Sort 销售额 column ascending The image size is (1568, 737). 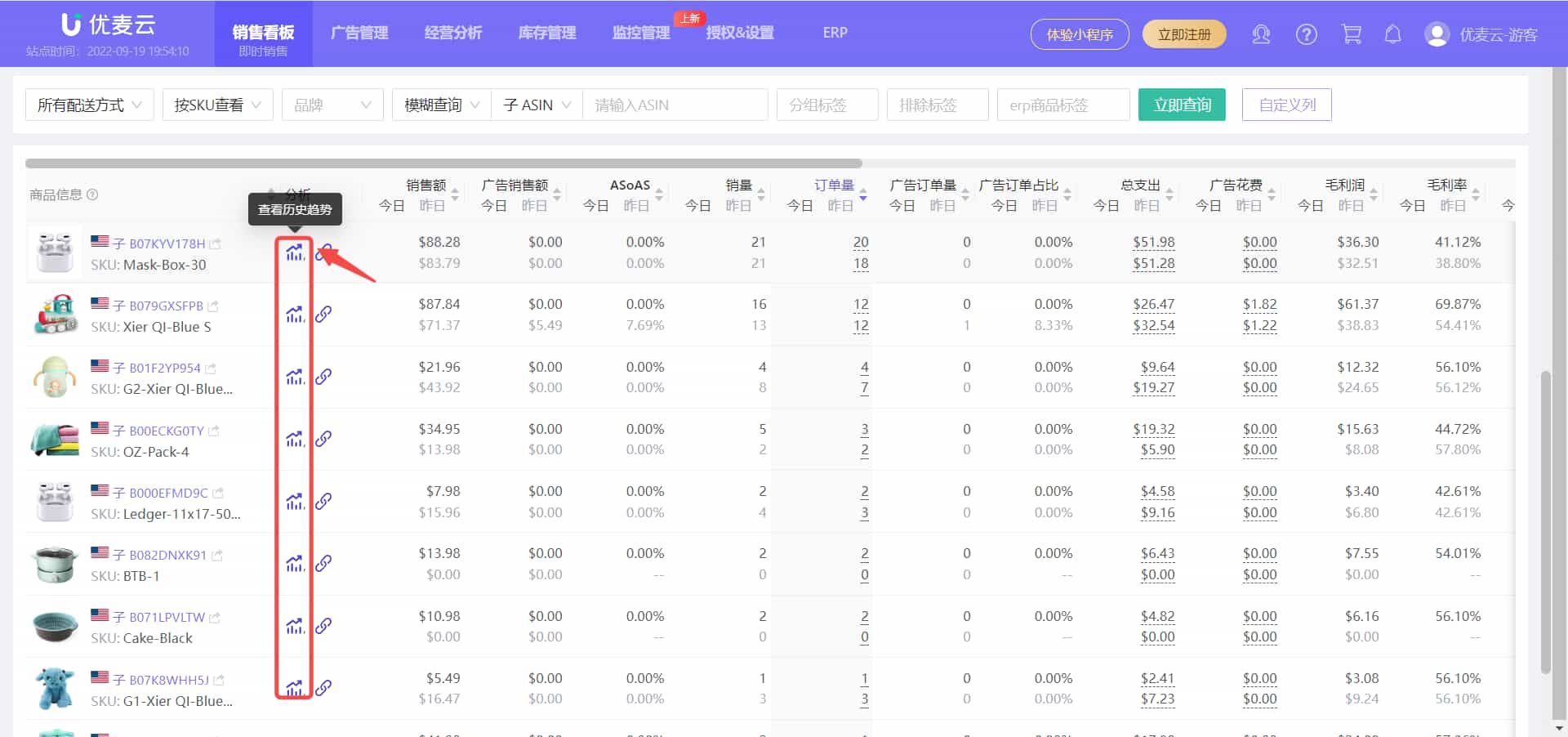tap(454, 189)
